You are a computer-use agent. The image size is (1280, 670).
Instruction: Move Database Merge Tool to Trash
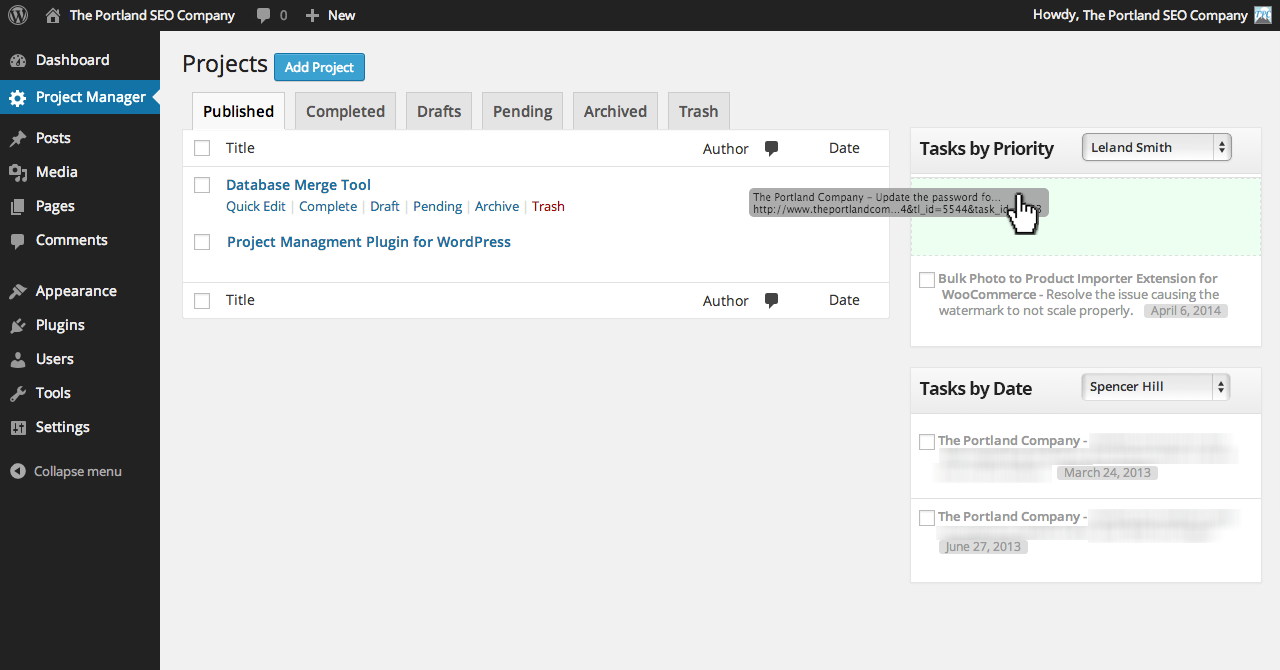pos(548,207)
